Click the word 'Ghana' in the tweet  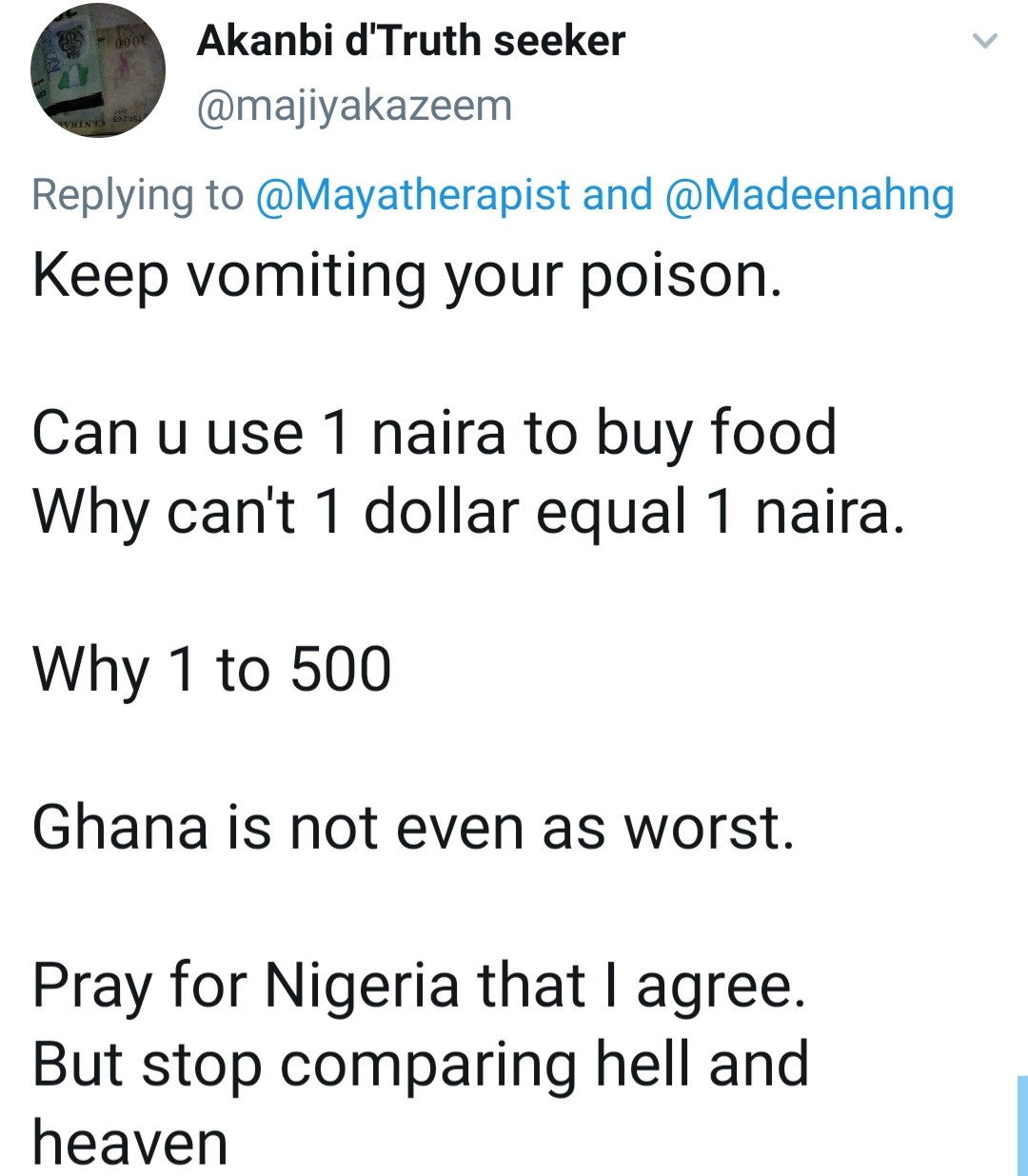(x=120, y=827)
